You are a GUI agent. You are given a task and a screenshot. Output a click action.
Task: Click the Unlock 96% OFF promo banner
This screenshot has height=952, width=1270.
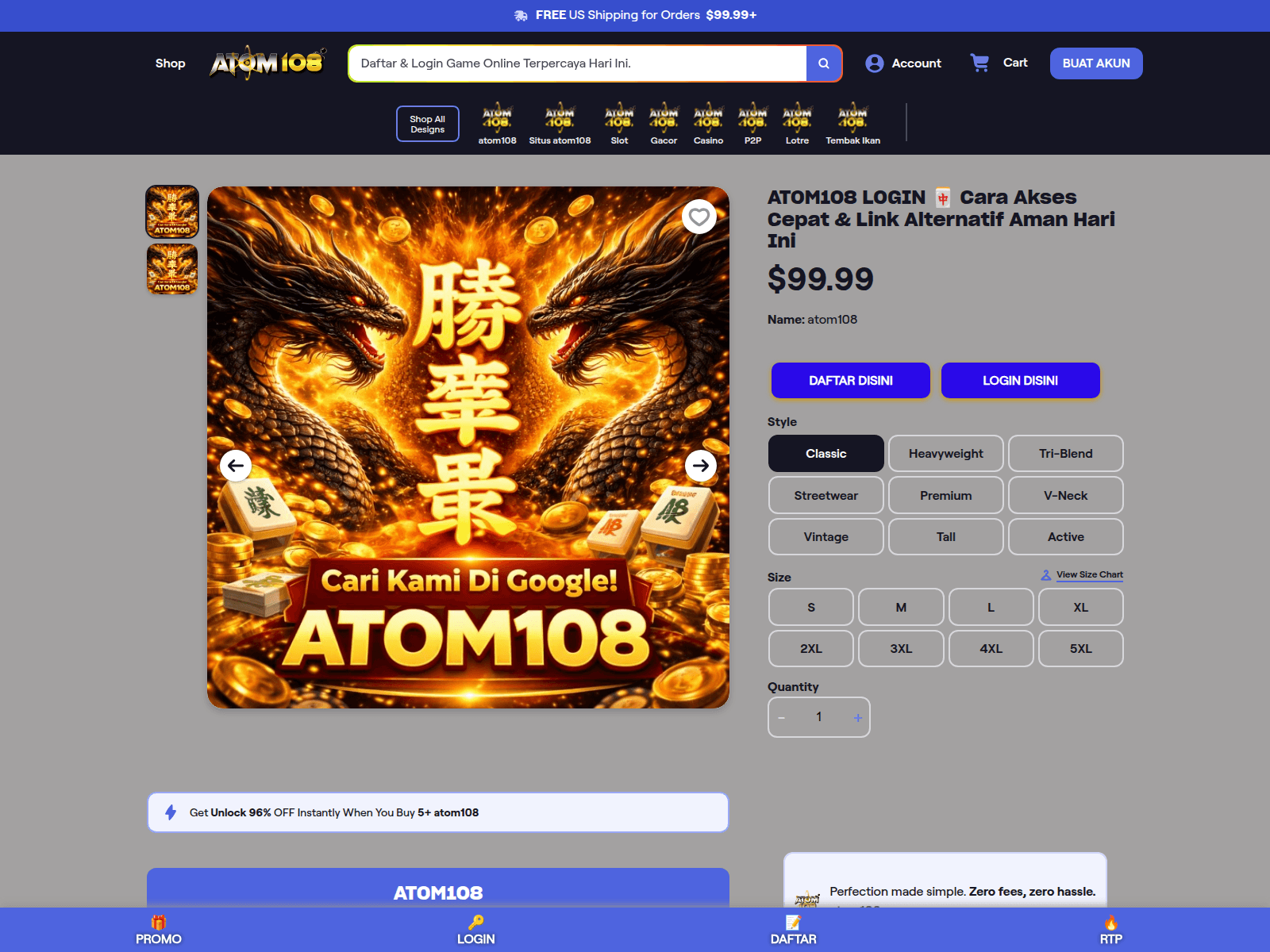click(x=438, y=812)
